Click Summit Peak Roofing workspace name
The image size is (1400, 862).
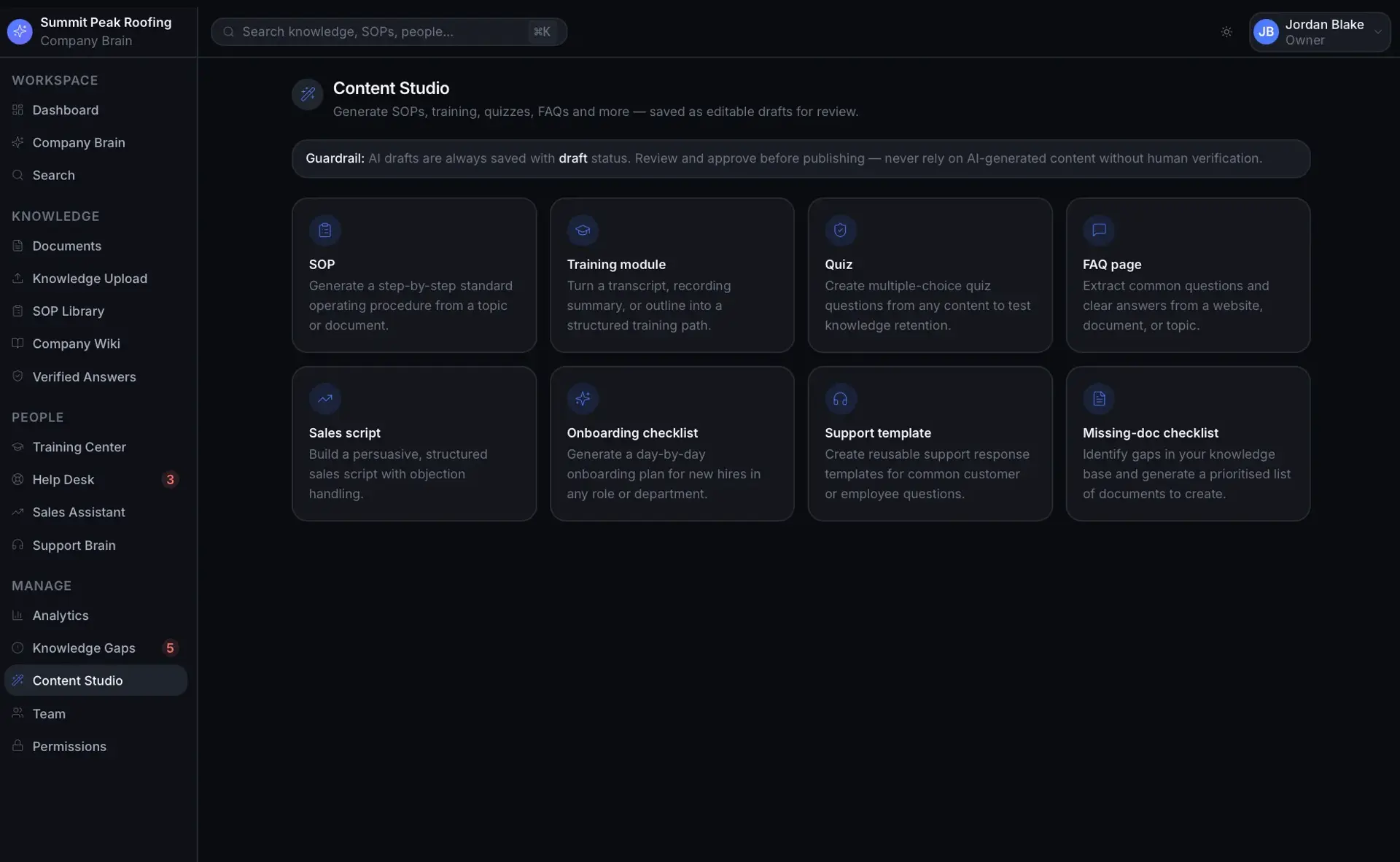tap(106, 23)
